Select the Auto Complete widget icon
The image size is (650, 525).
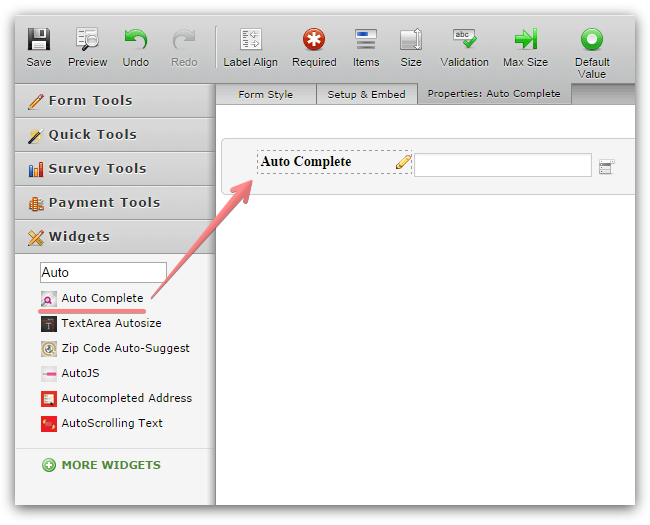(x=49, y=299)
